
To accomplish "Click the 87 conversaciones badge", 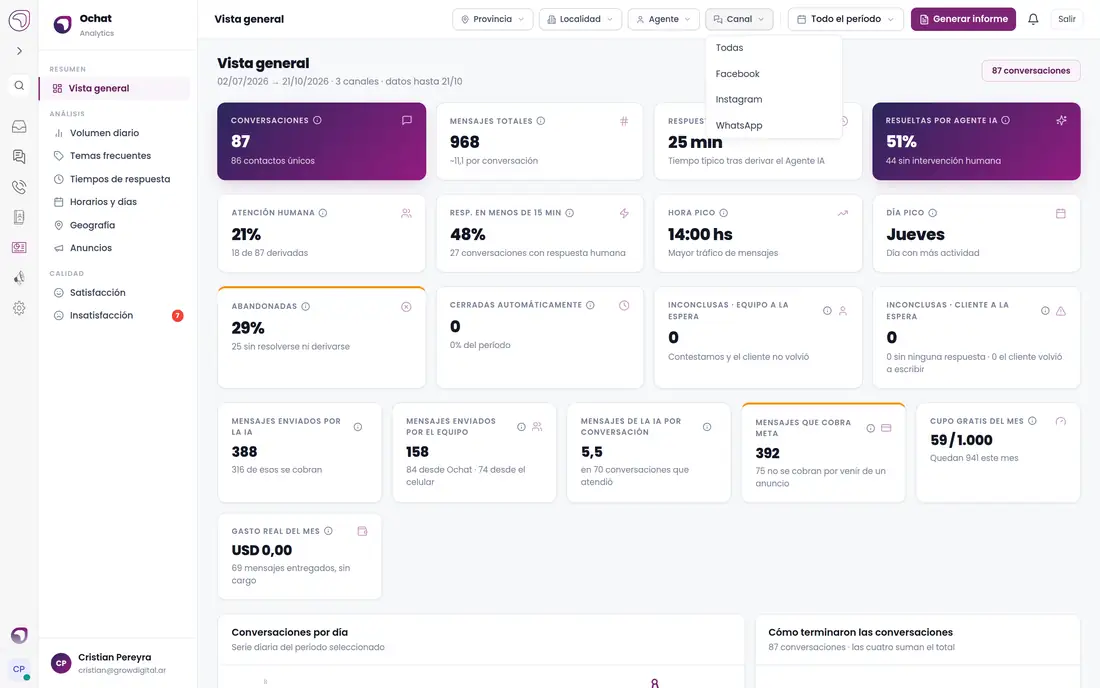I will click(1031, 71).
